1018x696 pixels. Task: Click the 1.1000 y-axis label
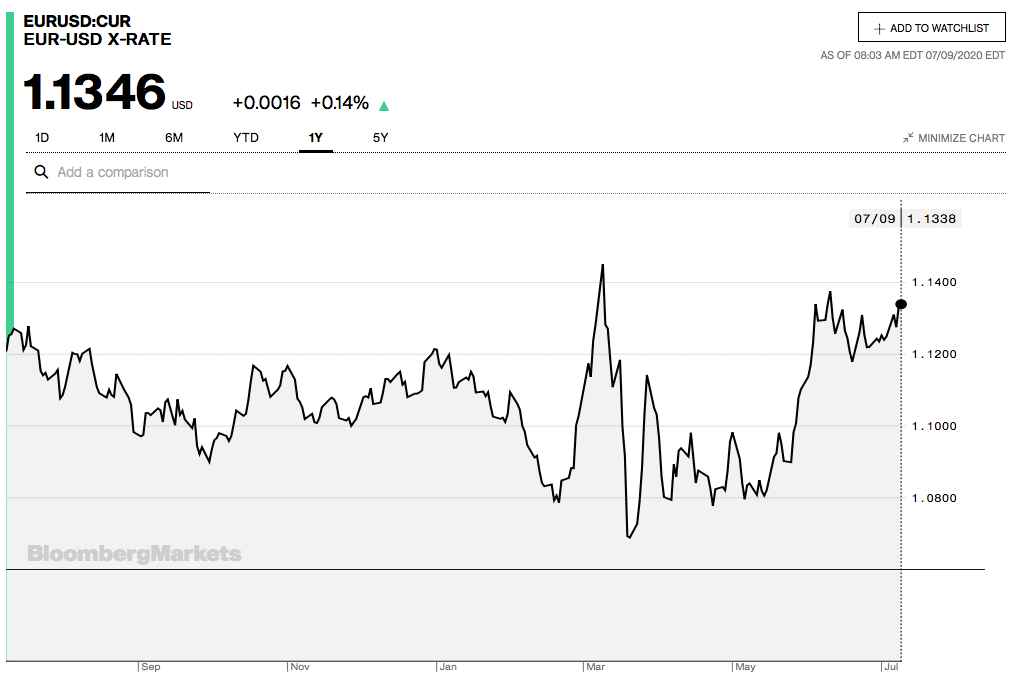(934, 427)
